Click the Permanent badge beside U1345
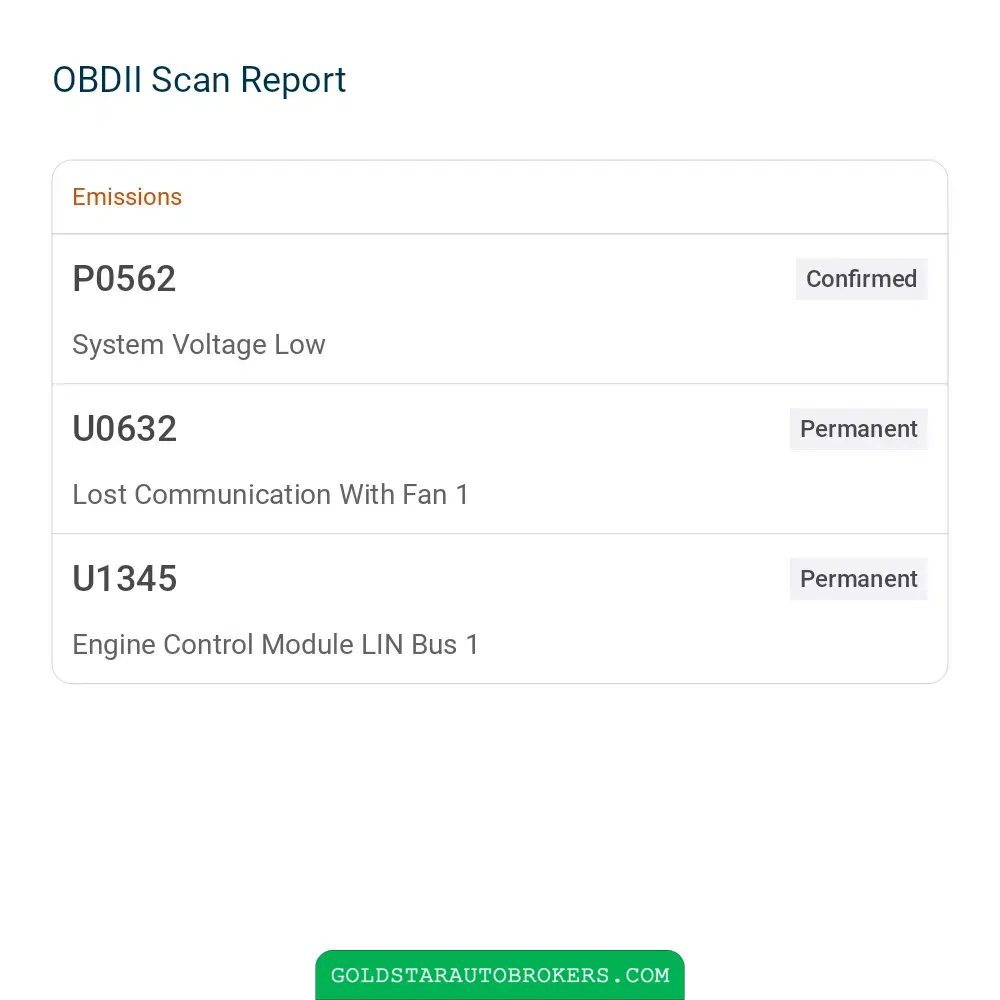1000x1000 pixels. coord(859,578)
